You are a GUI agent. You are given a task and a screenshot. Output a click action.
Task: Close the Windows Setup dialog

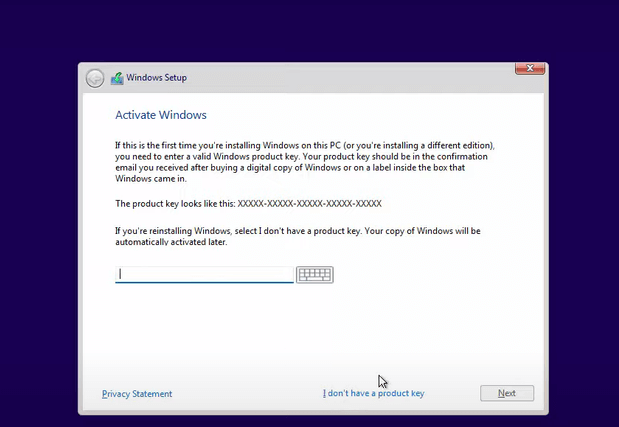click(x=530, y=68)
